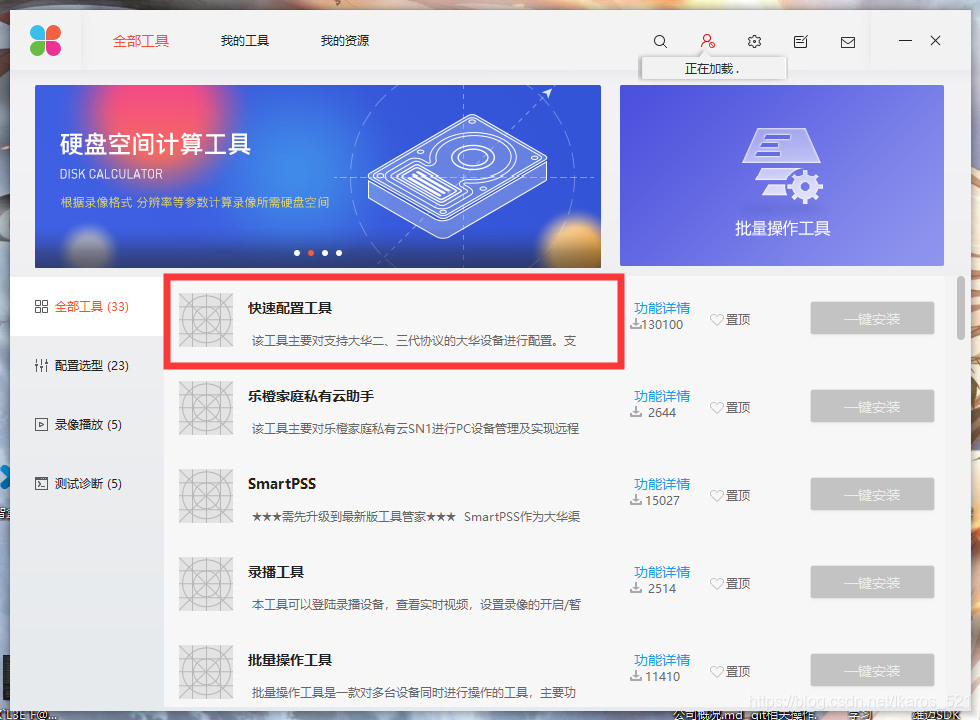Screen dimensions: 980x720
Task: Open the search magnifier icon
Action: pyautogui.click(x=660, y=41)
